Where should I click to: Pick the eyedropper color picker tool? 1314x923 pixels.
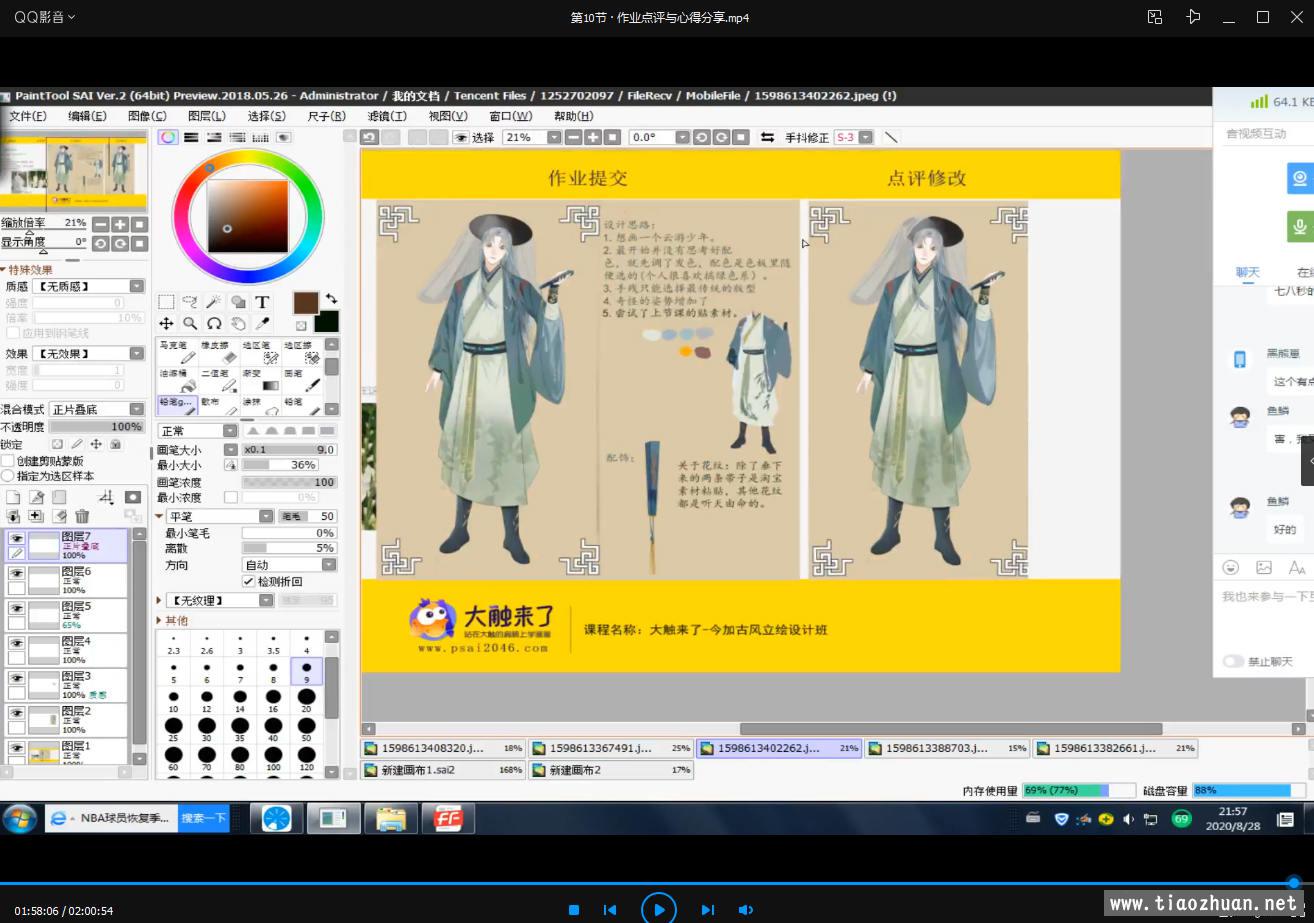(262, 324)
